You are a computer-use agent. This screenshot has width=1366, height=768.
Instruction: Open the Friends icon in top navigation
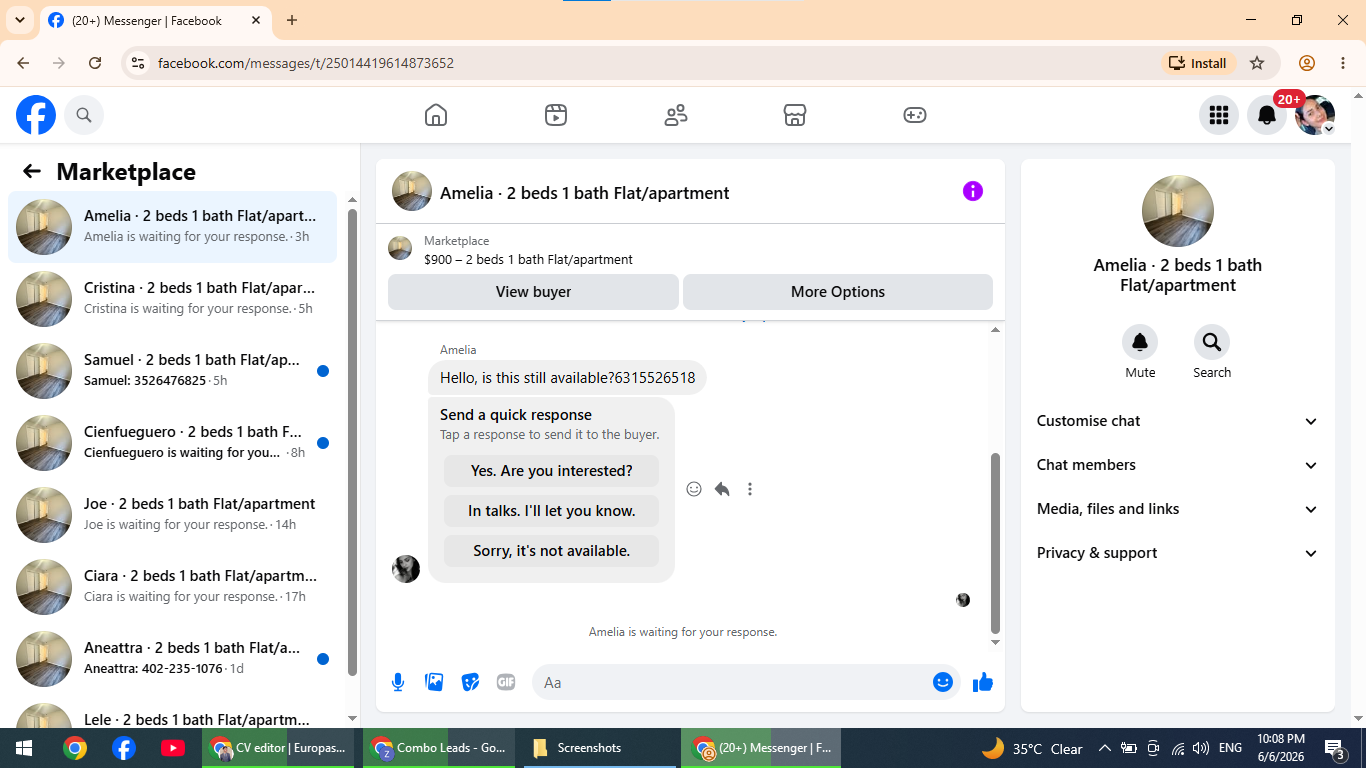676,115
